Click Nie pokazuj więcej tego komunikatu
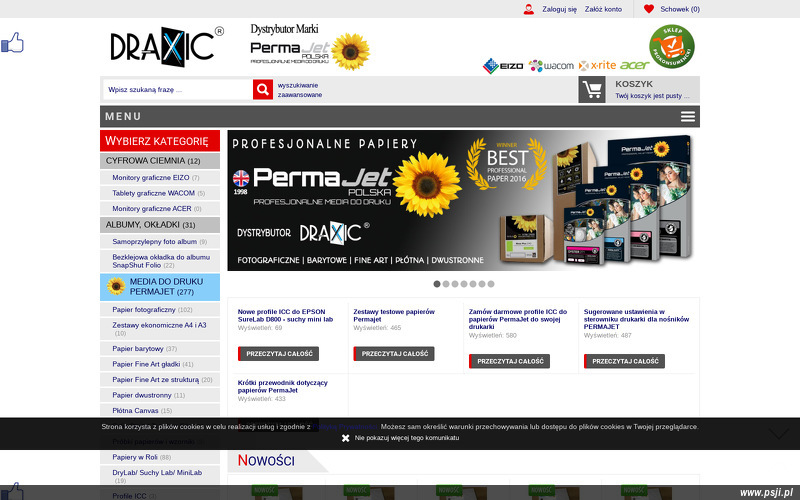The height and width of the screenshot is (500, 800). (407, 438)
